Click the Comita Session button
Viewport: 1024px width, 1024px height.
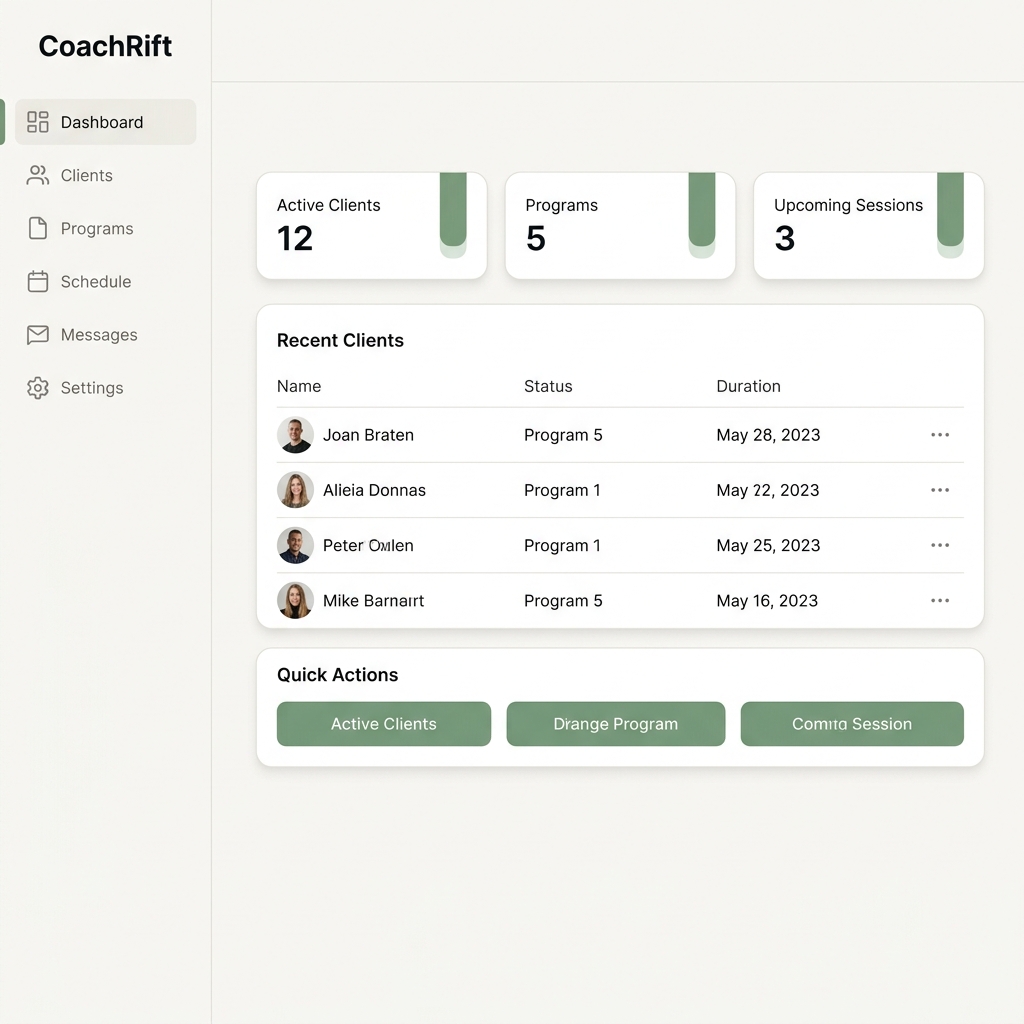pyautogui.click(x=852, y=724)
